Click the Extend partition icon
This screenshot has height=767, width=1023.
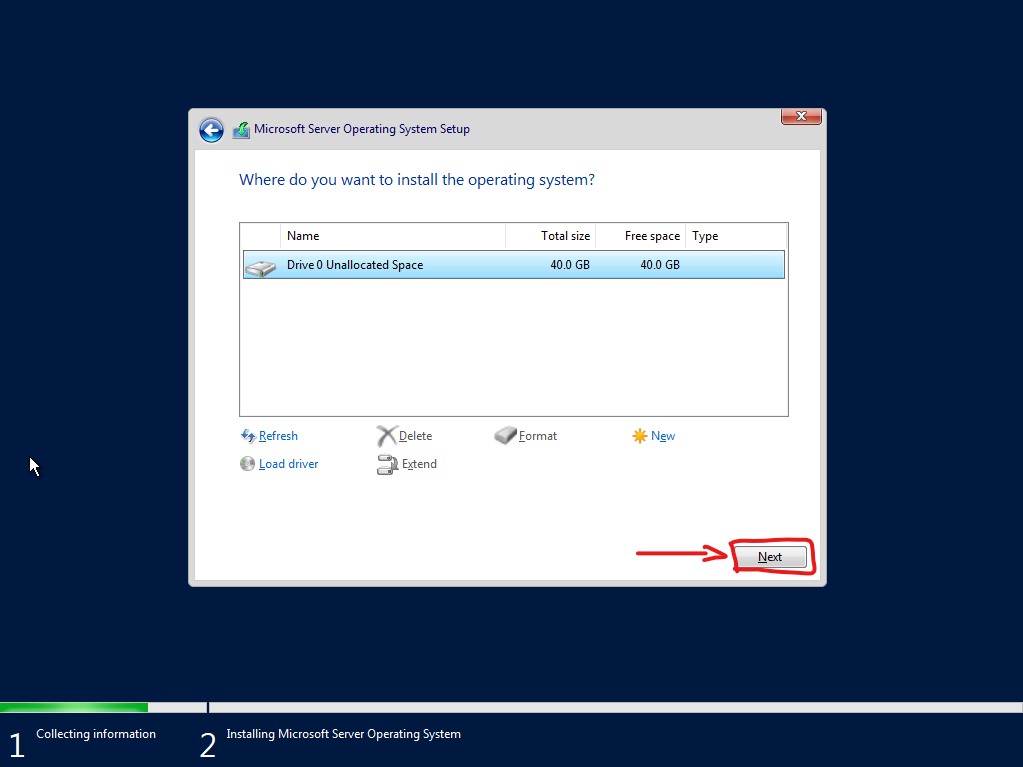388,464
